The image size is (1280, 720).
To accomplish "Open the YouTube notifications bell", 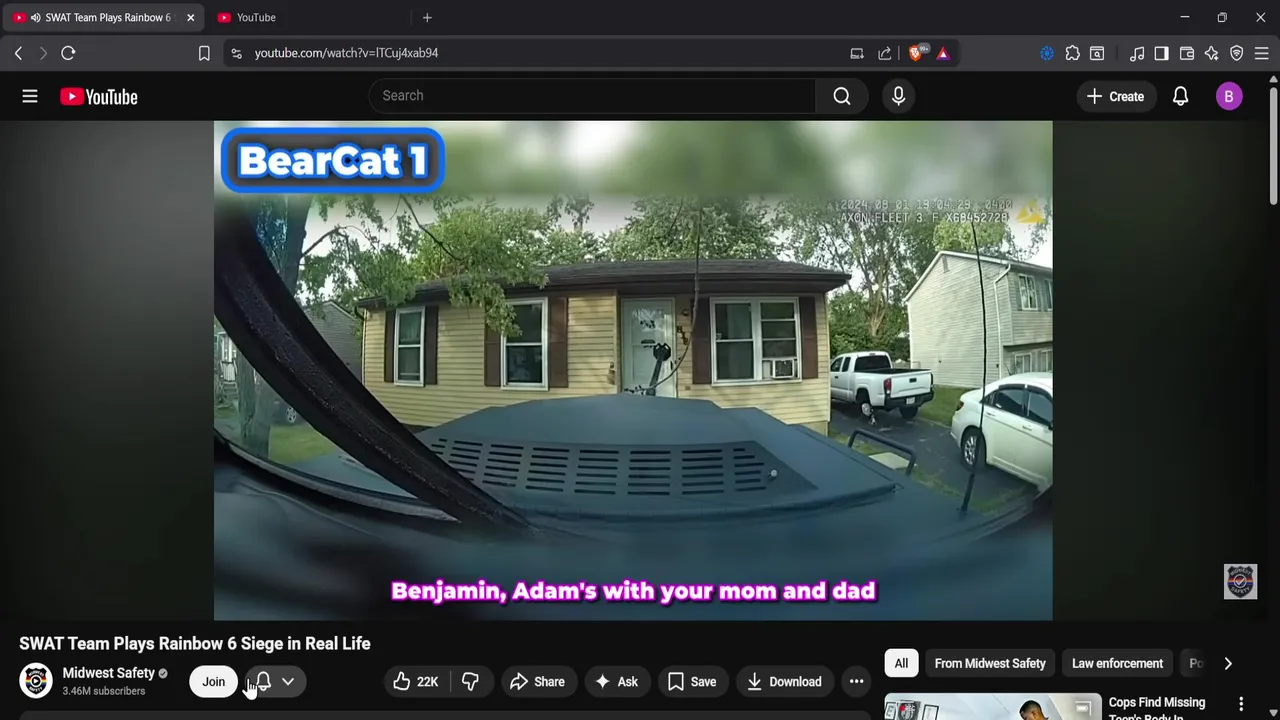I will 1180,96.
